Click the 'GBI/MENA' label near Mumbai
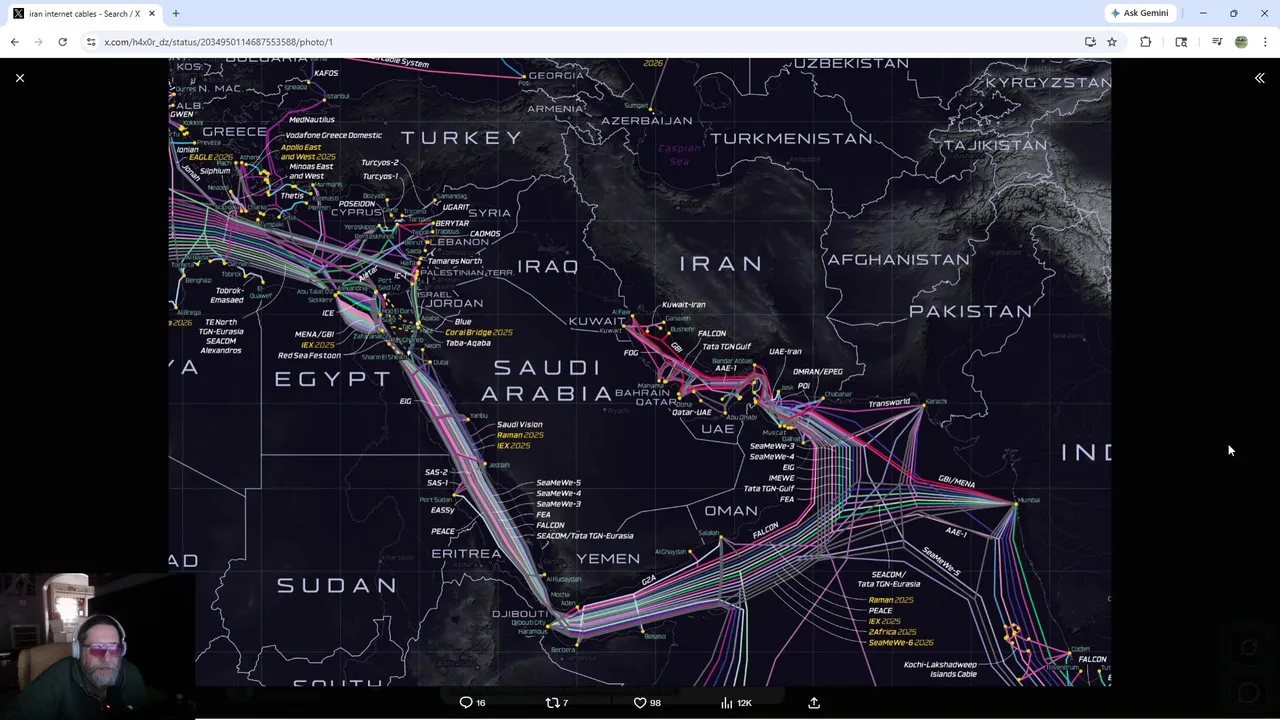The height and width of the screenshot is (720, 1280). click(957, 481)
